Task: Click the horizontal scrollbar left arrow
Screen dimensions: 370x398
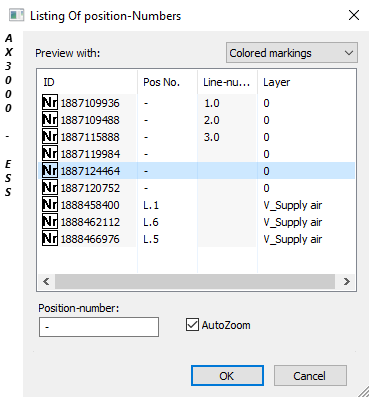Action: coord(46,282)
